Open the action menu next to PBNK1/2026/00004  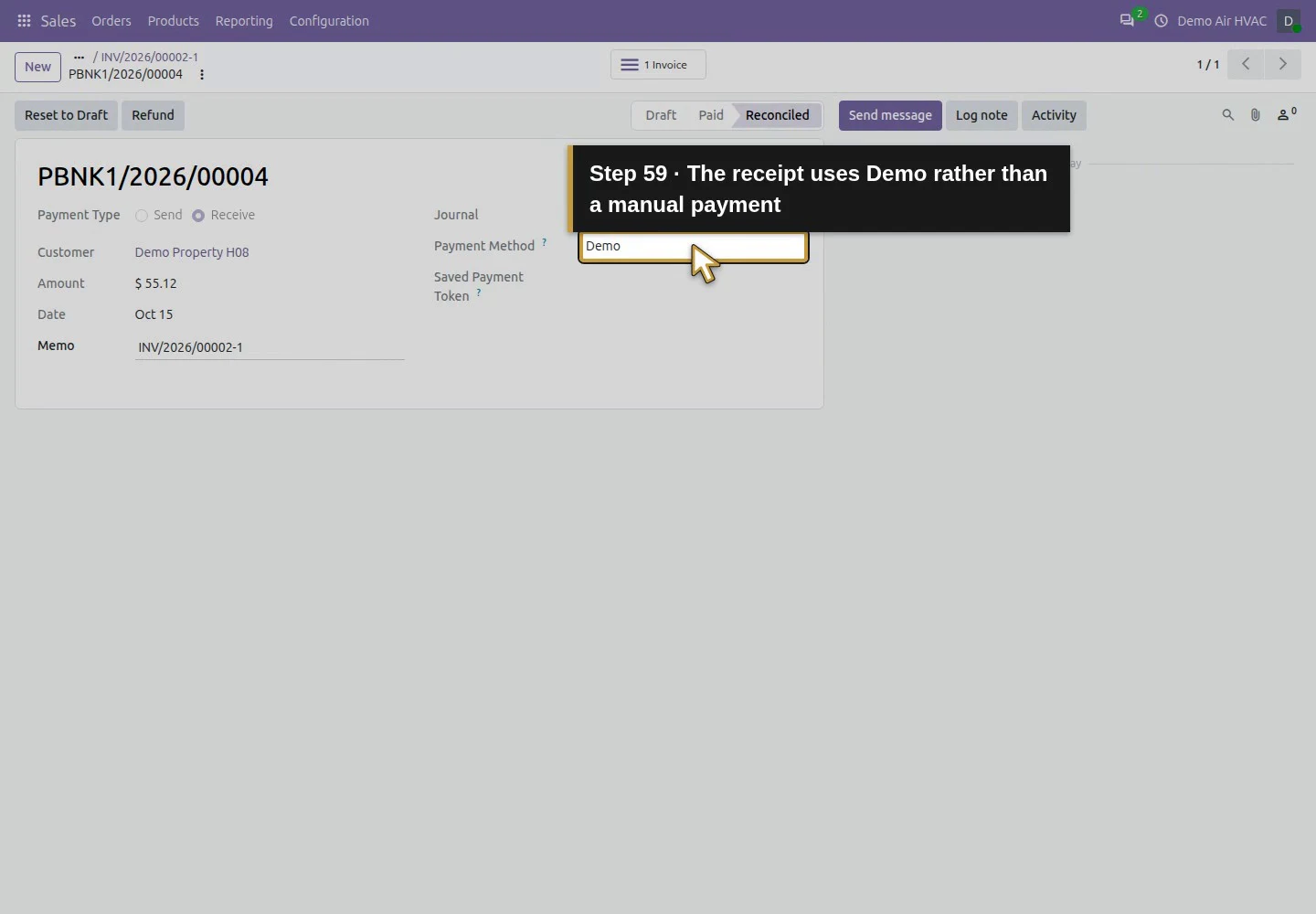202,75
